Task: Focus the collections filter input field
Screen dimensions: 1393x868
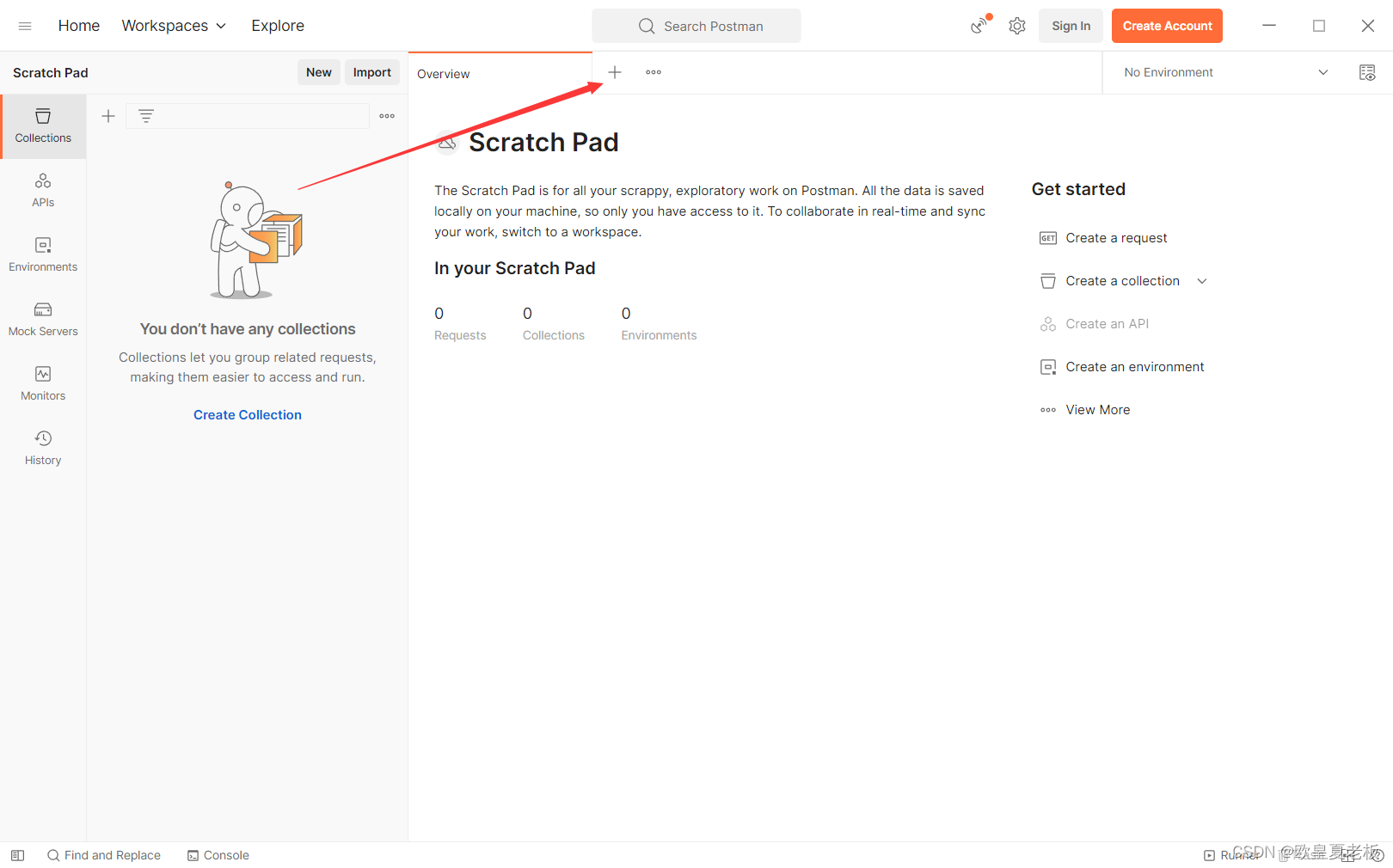Action: click(x=248, y=116)
